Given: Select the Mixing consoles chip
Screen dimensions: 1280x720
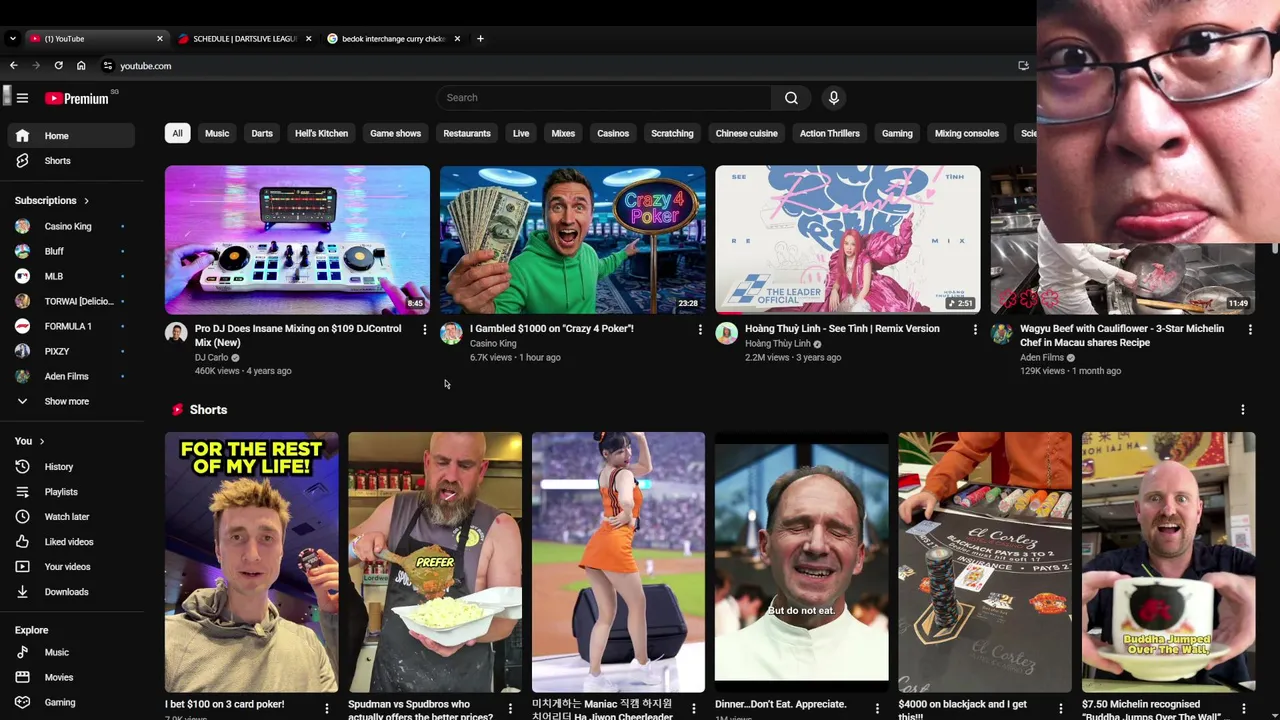Looking at the screenshot, I should 966,134.
